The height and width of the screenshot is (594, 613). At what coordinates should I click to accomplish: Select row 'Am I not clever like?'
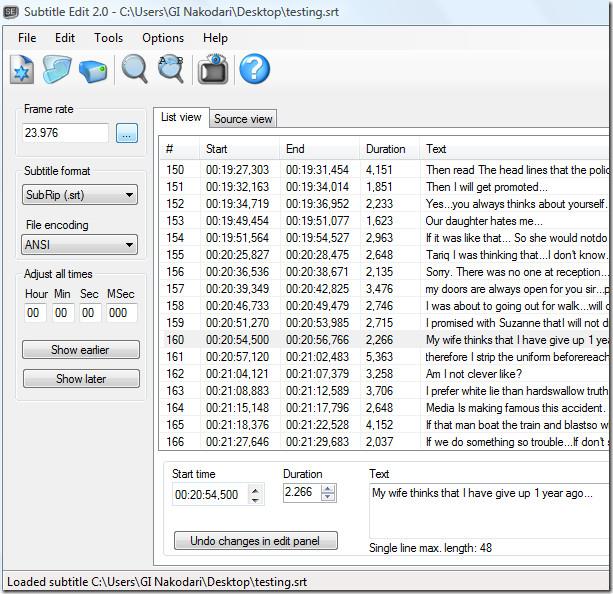click(x=384, y=374)
